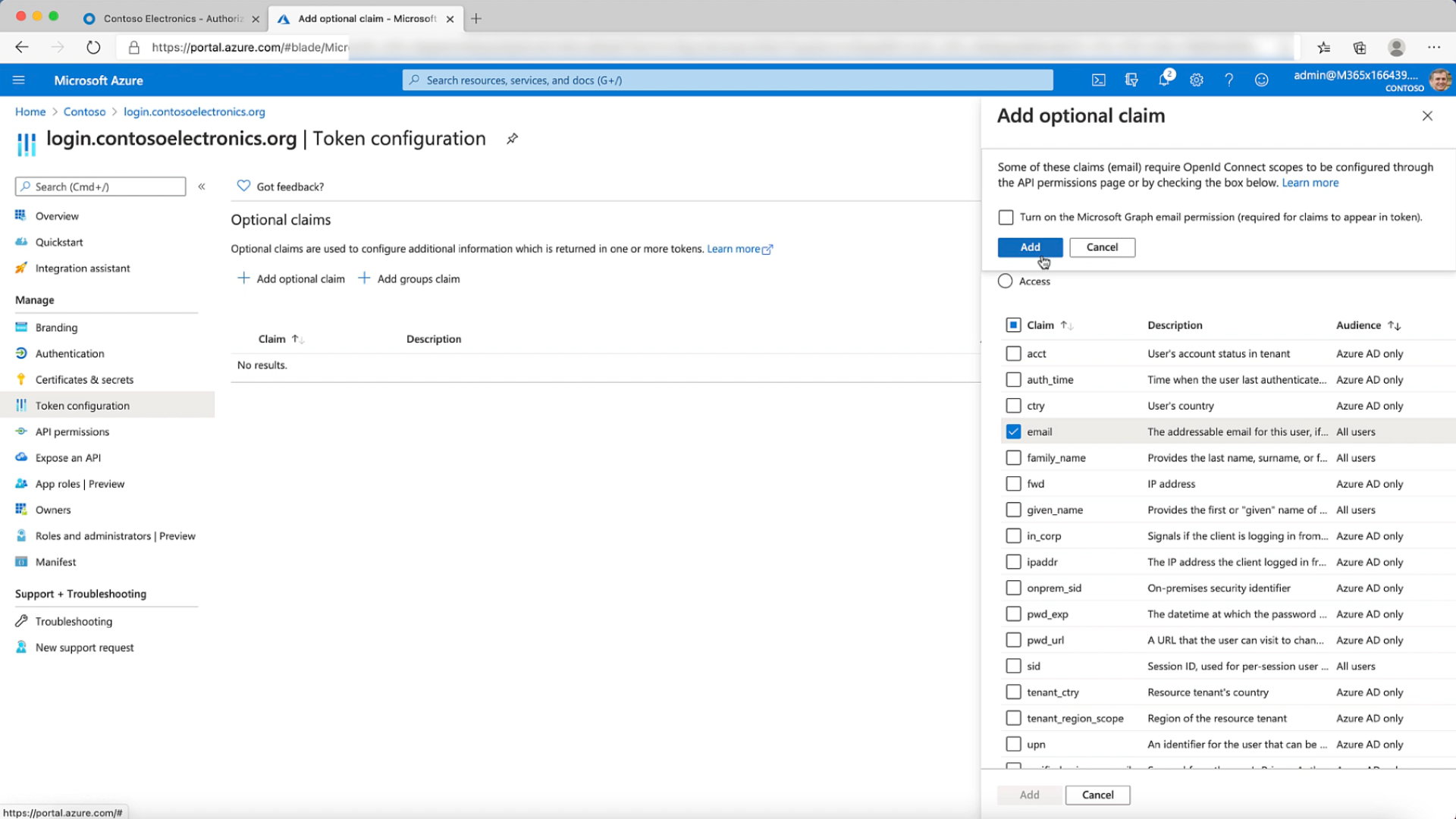Open portal settings gear icon
The height and width of the screenshot is (819, 1456).
1197,80
